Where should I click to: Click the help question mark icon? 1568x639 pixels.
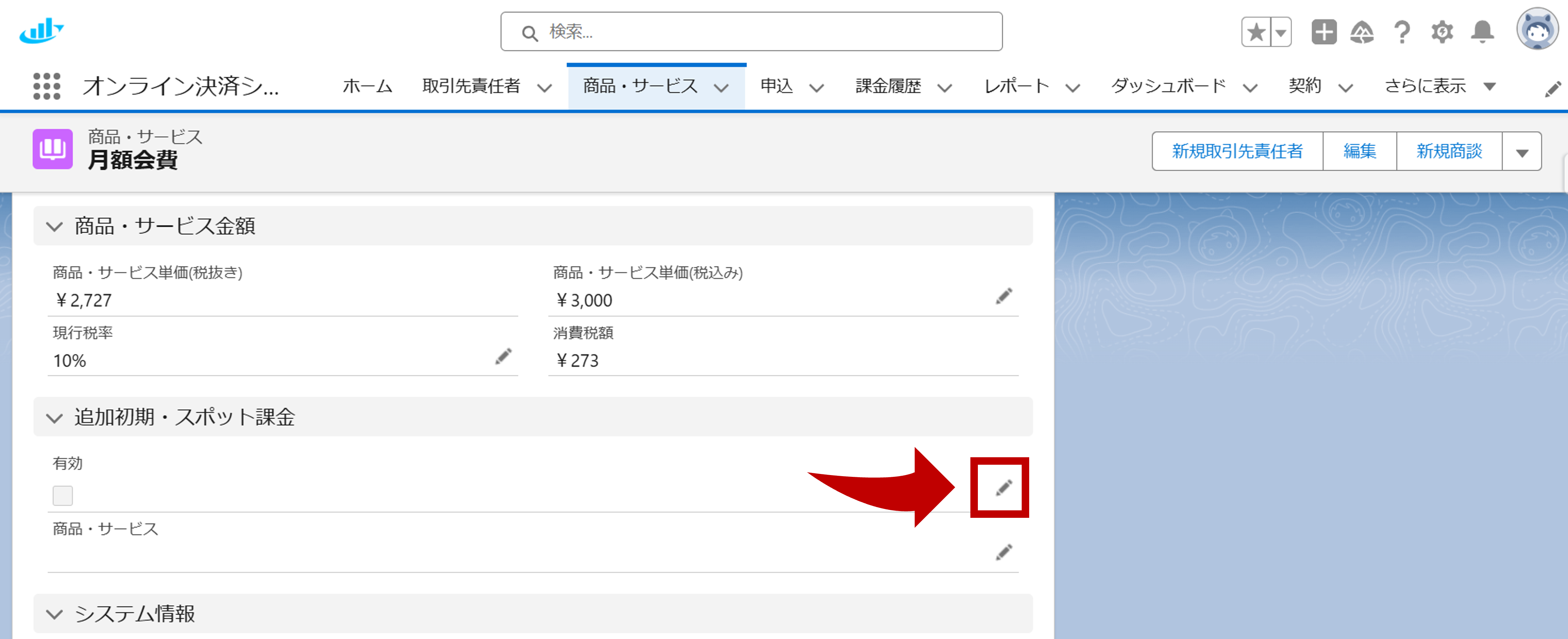1402,32
